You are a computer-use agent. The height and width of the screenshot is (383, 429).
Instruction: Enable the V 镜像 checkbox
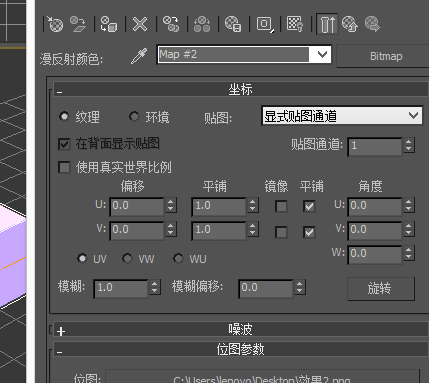[281, 232]
